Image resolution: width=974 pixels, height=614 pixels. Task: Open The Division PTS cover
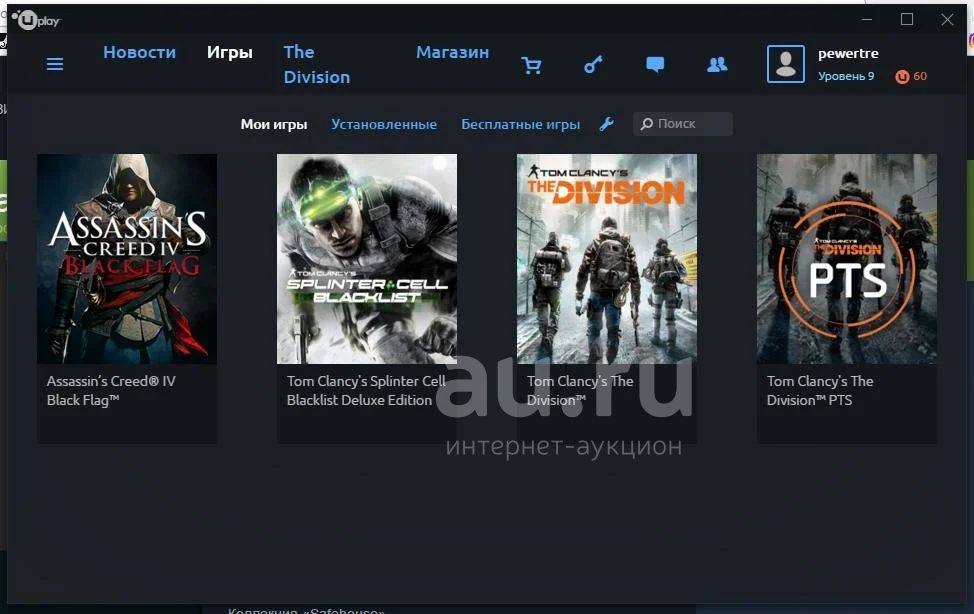coord(847,259)
